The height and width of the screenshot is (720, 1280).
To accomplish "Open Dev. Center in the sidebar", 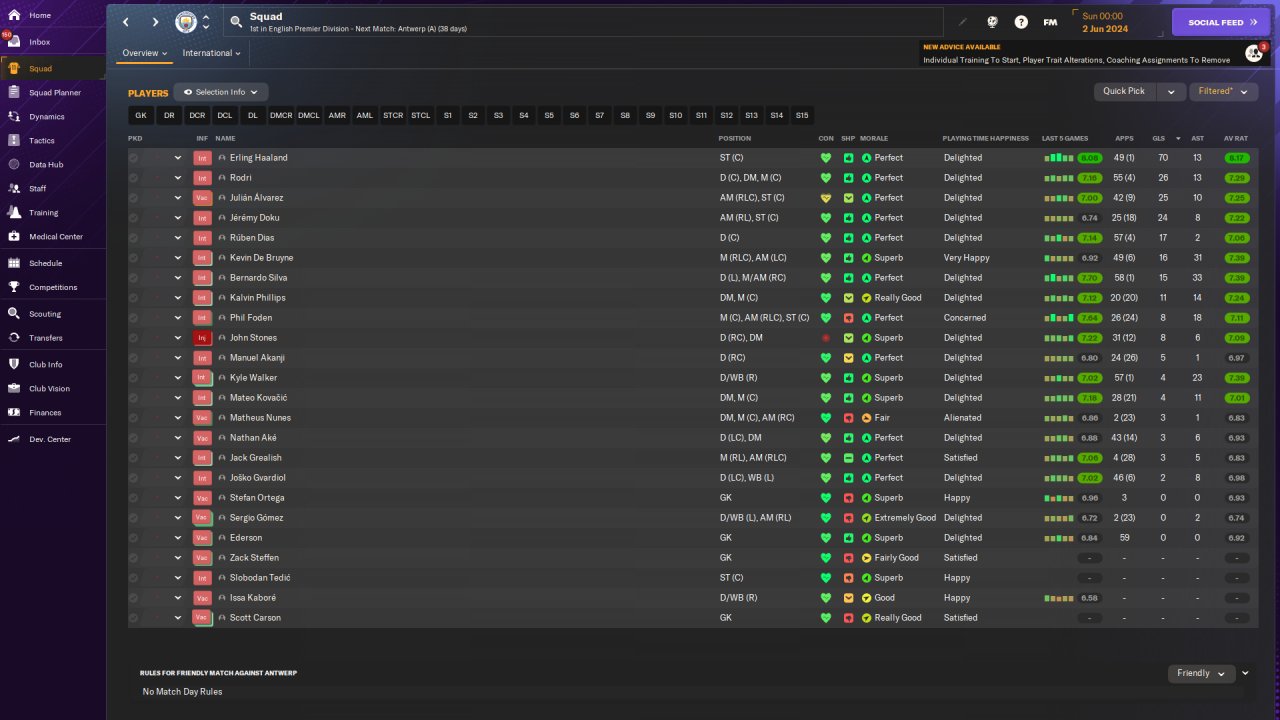I will click(52, 439).
